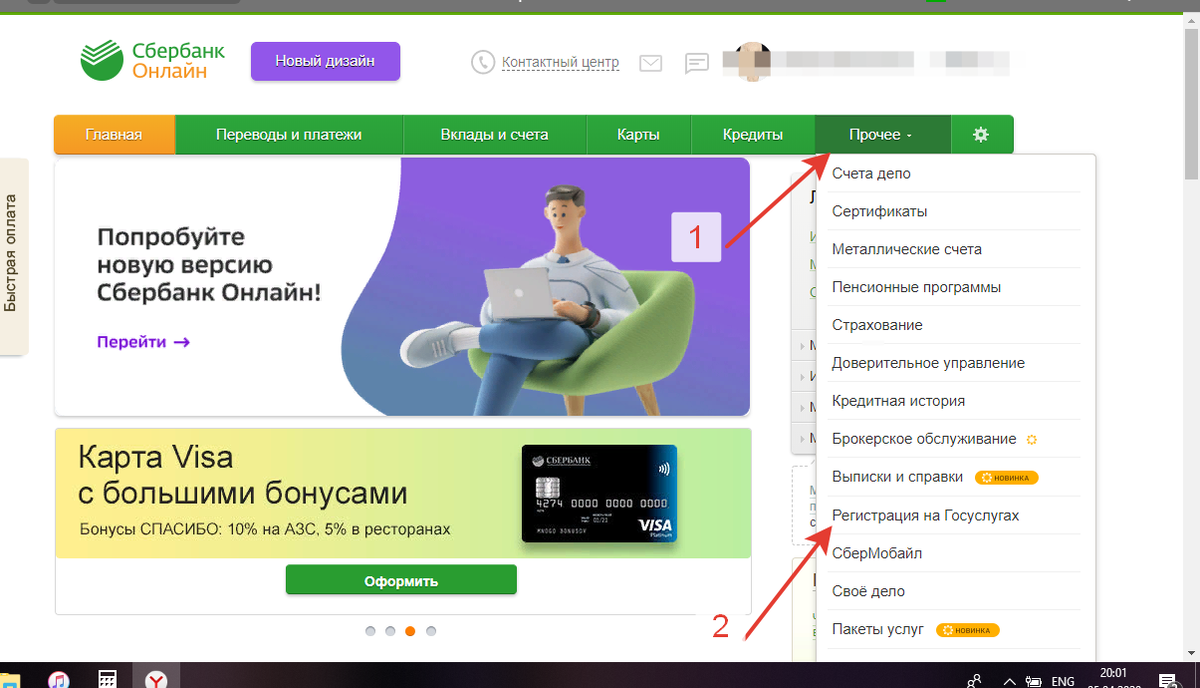The image size is (1200, 688).
Task: Click the people icon in system tray
Action: (x=975, y=681)
